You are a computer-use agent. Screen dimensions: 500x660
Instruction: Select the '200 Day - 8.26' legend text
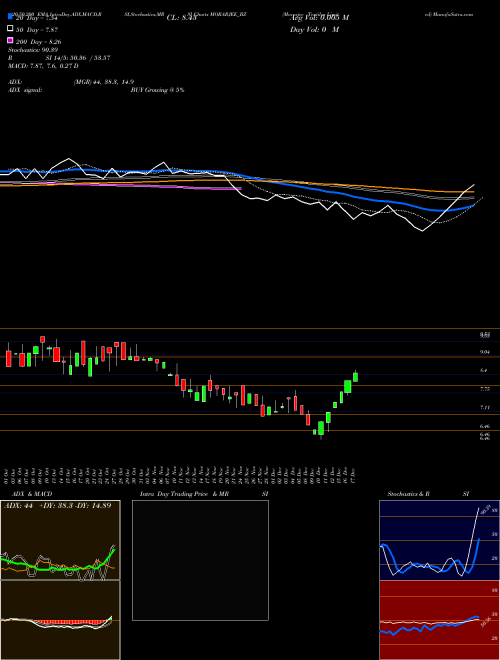tap(38, 42)
